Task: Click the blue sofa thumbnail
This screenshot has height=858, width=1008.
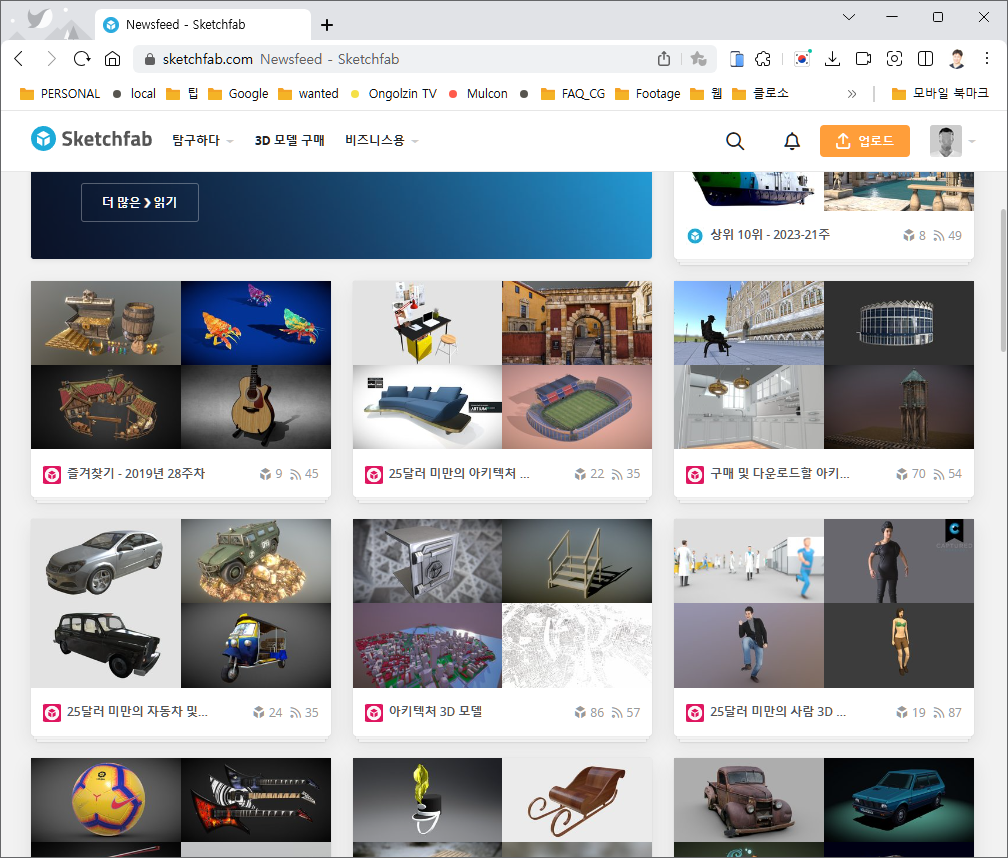Action: 428,407
